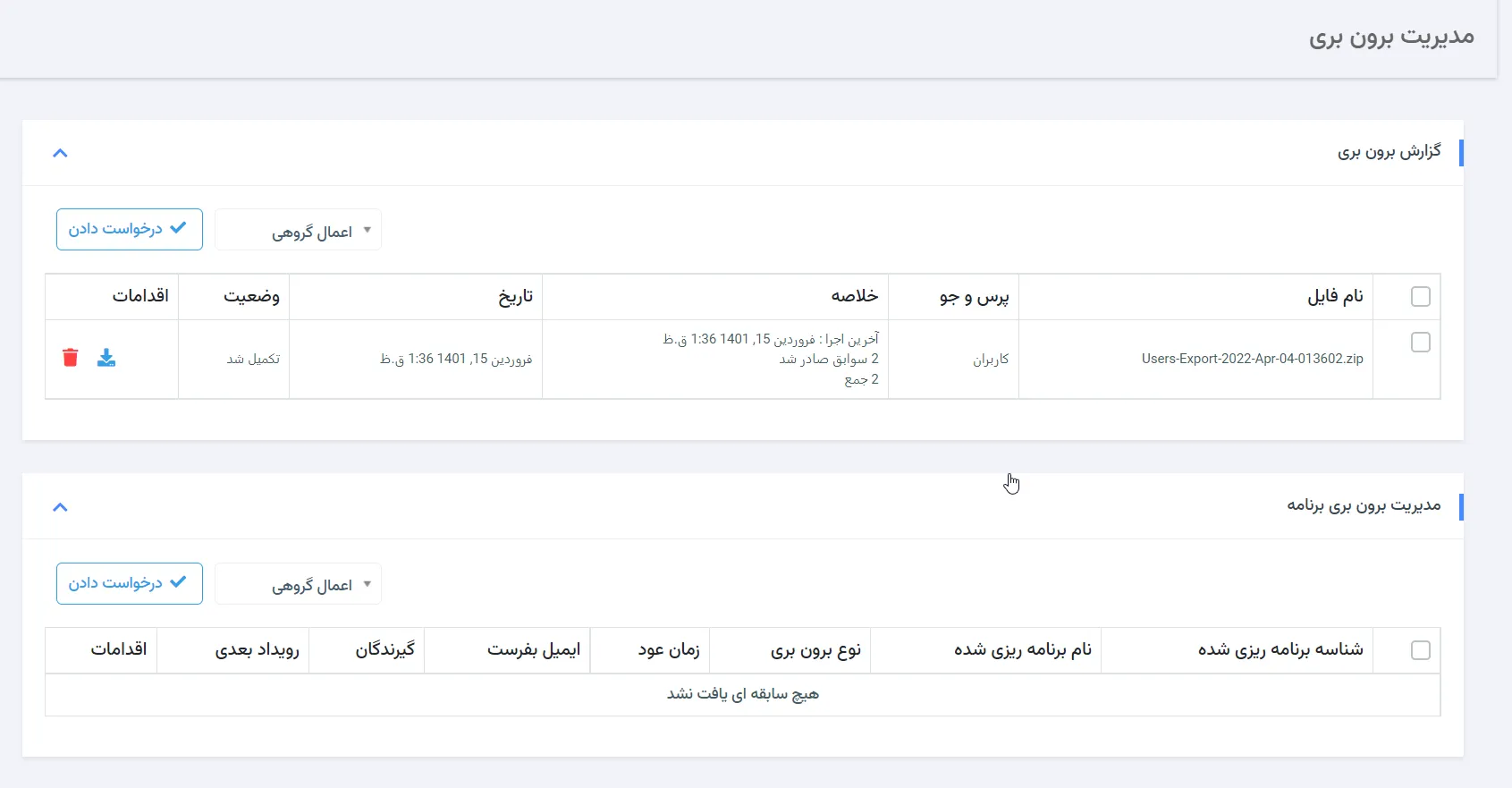Collapse the مدیریت برون بری برنامه section
This screenshot has height=788, width=1512.
[x=60, y=507]
